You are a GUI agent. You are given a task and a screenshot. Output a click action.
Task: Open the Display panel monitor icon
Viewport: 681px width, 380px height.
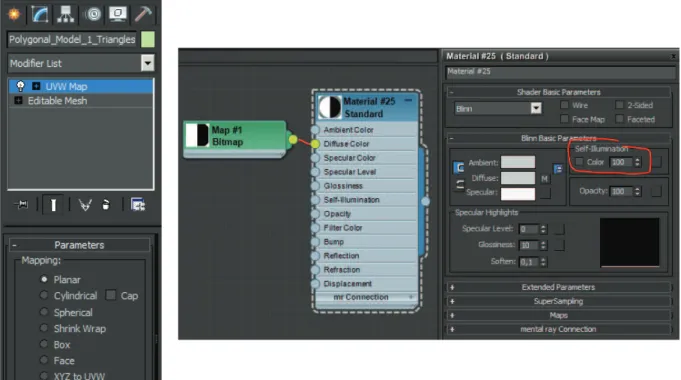pyautogui.click(x=118, y=14)
